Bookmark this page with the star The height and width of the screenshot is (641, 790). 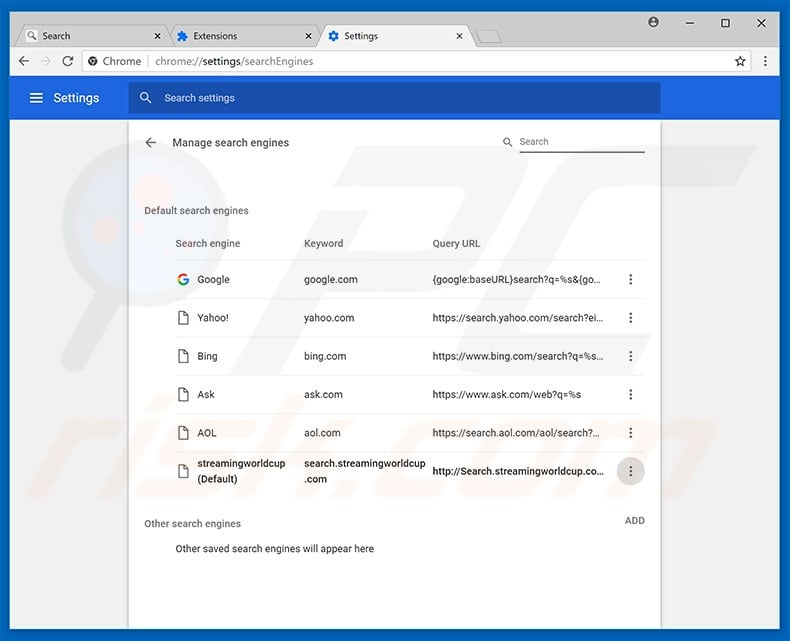pos(740,61)
